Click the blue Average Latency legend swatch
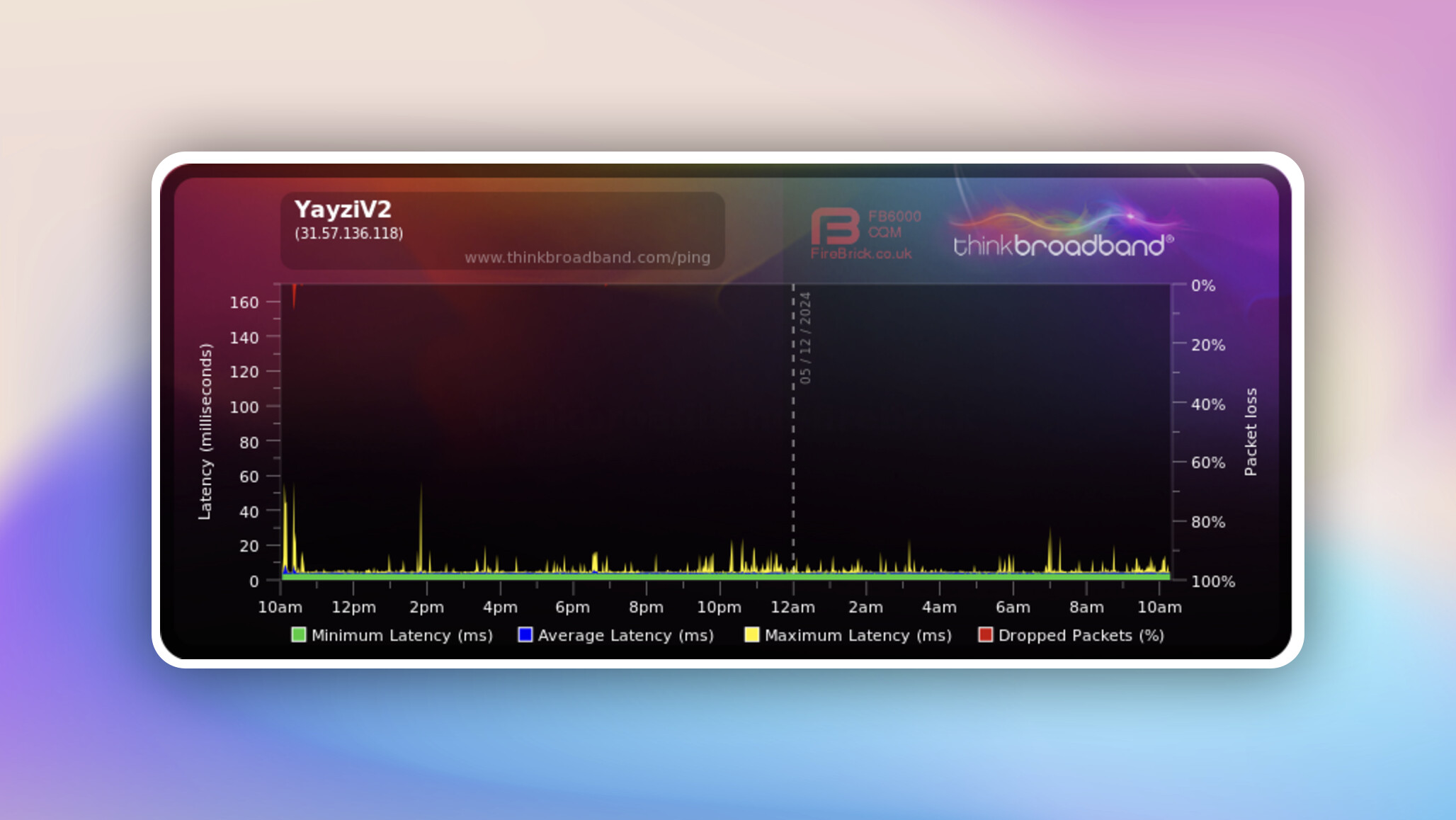This screenshot has width=1456, height=820. pos(525,634)
